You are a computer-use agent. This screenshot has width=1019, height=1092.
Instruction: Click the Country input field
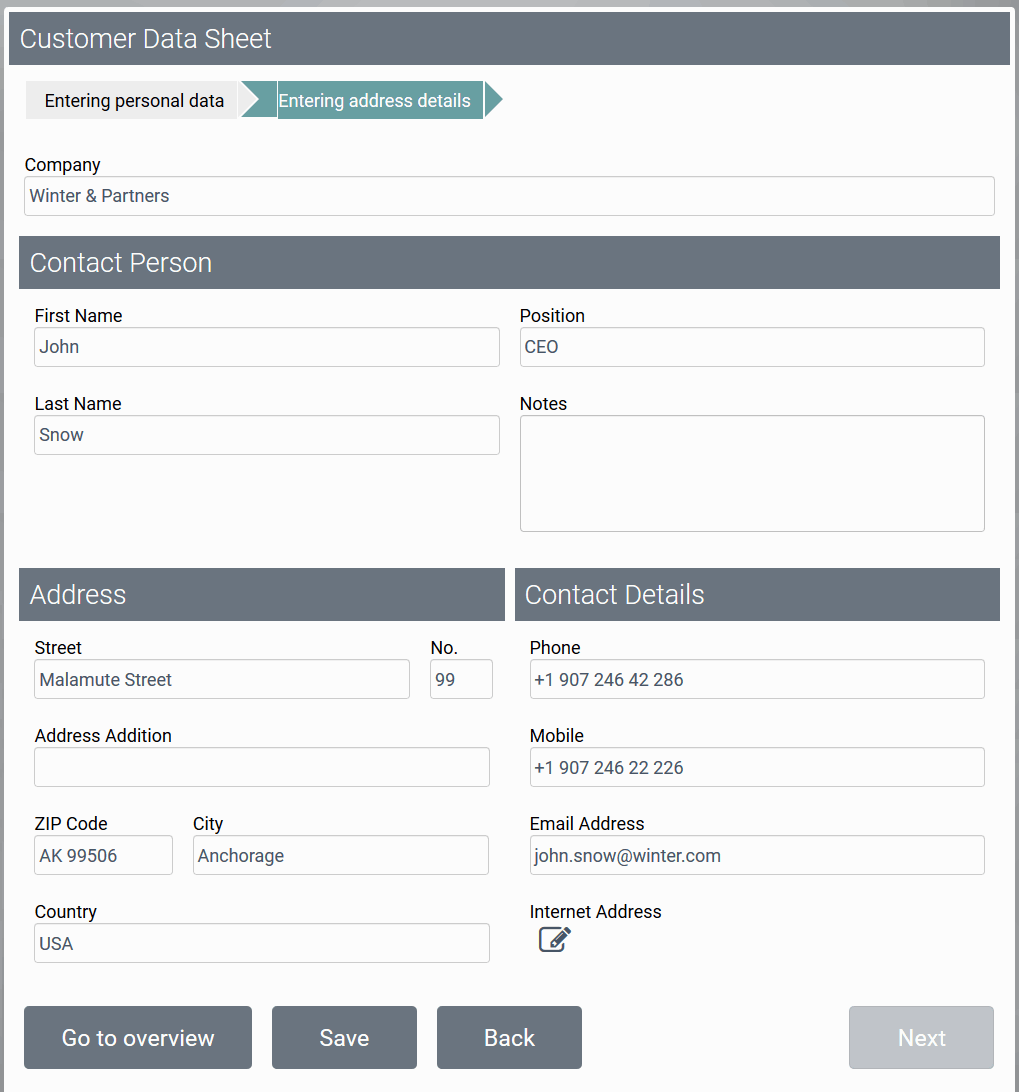coord(262,943)
